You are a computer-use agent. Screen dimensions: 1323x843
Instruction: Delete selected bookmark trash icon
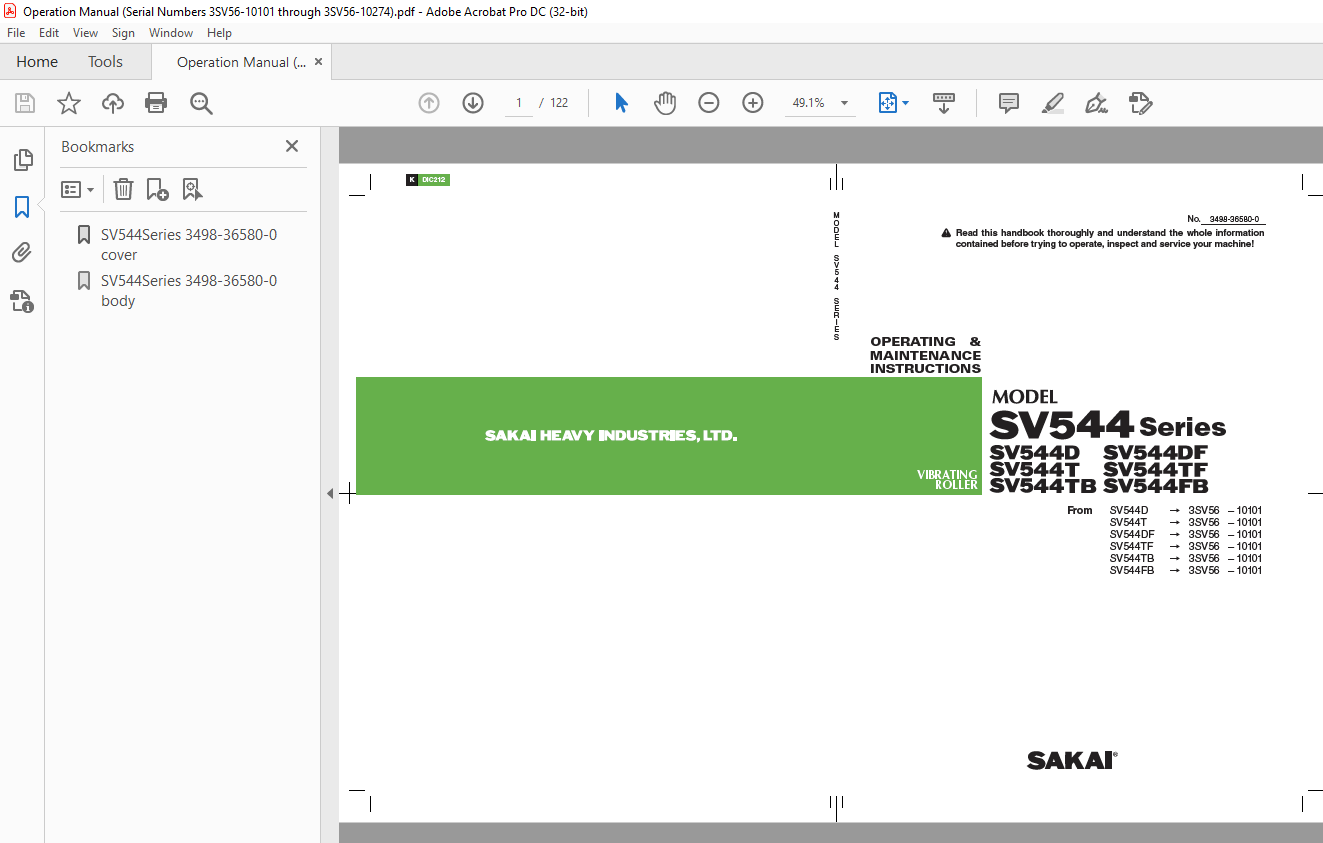123,189
